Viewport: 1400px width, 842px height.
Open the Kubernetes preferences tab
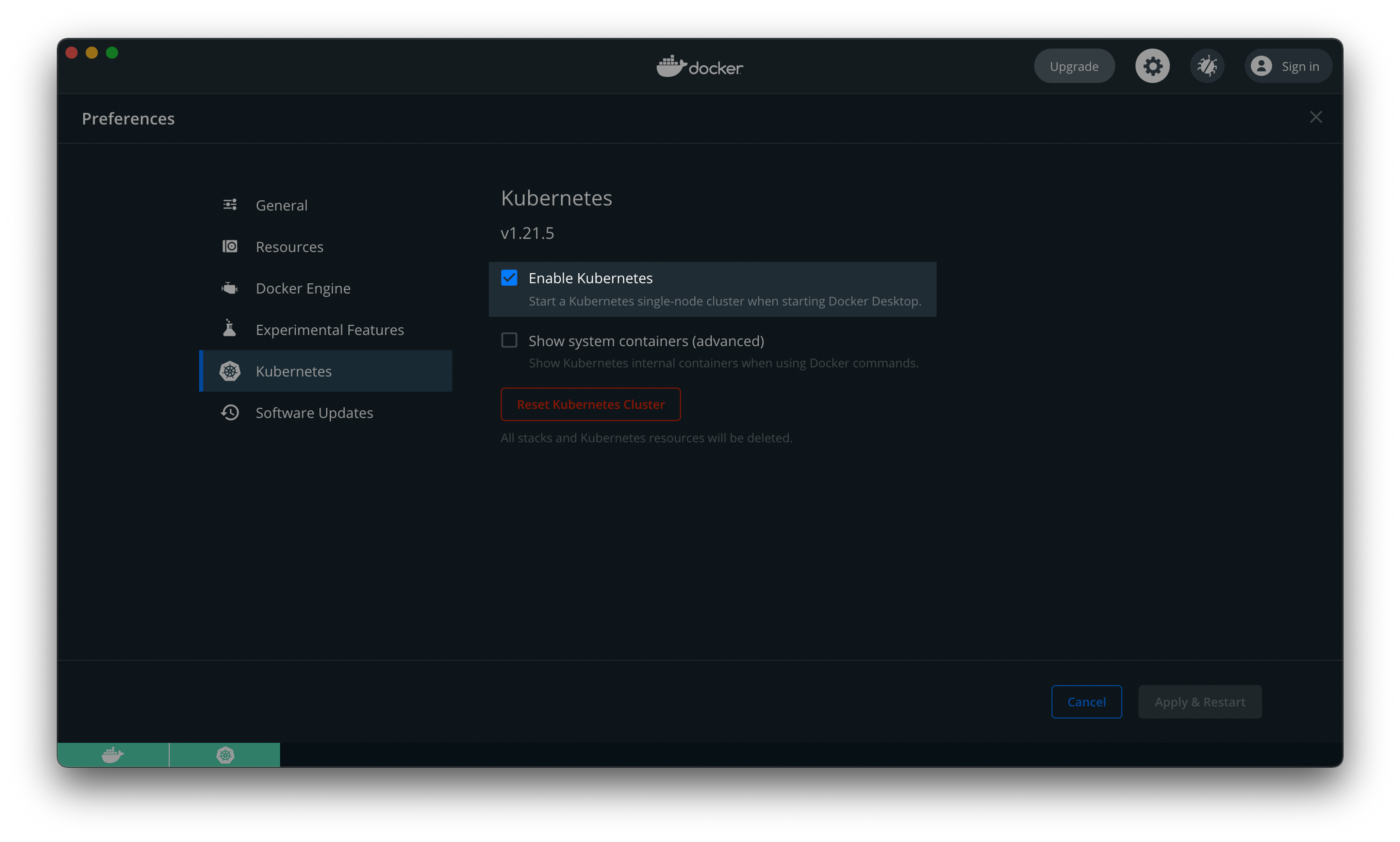[293, 371]
